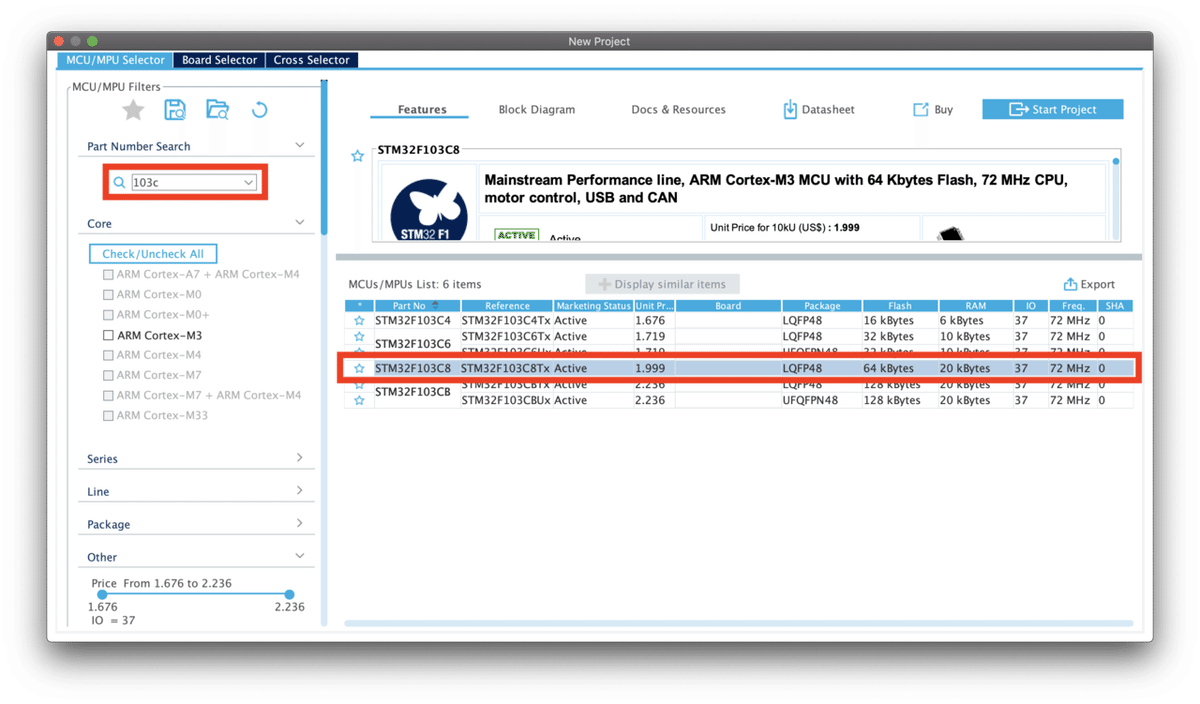
Task: Click the Check/Uncheck All button
Action: 153,254
